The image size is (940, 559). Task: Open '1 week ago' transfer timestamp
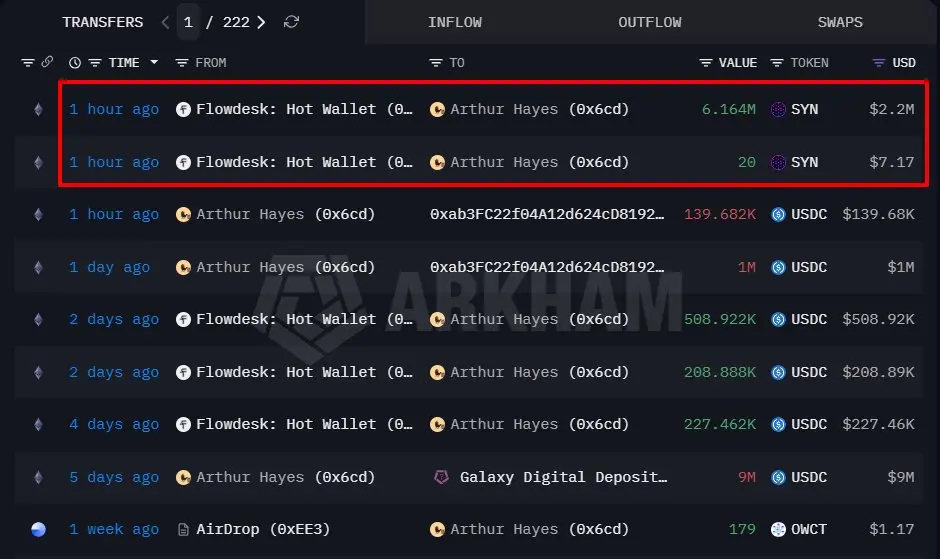coord(114,529)
